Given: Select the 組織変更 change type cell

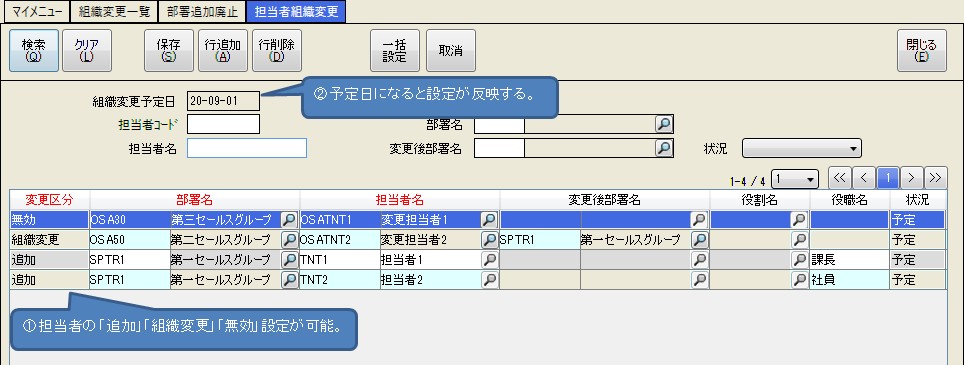Looking at the screenshot, I should (x=49, y=240).
